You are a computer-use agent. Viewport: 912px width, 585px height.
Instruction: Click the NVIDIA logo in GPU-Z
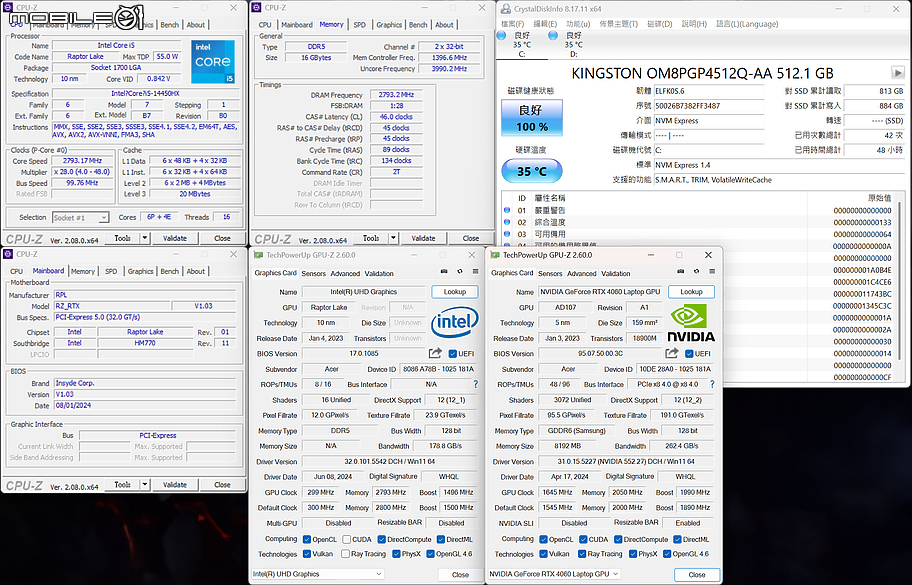pyautogui.click(x=691, y=323)
